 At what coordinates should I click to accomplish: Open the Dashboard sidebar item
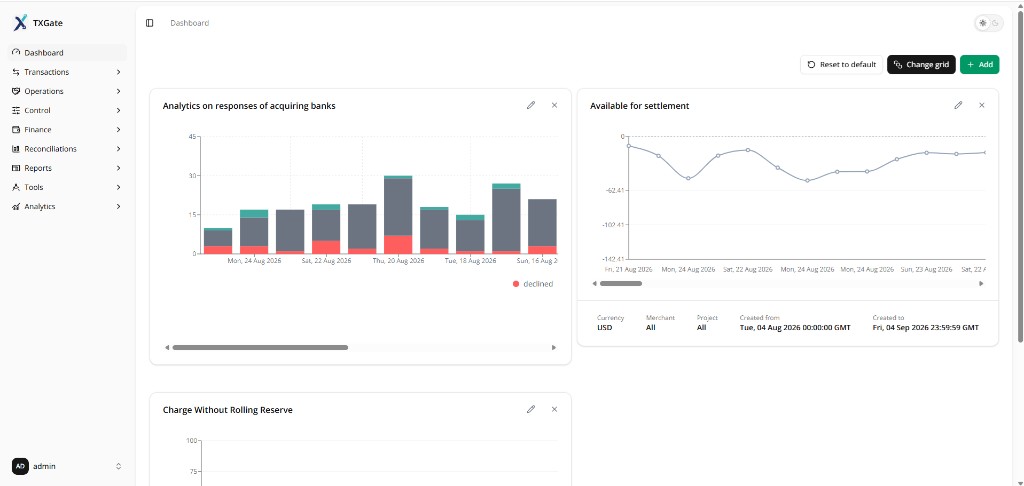[67, 53]
